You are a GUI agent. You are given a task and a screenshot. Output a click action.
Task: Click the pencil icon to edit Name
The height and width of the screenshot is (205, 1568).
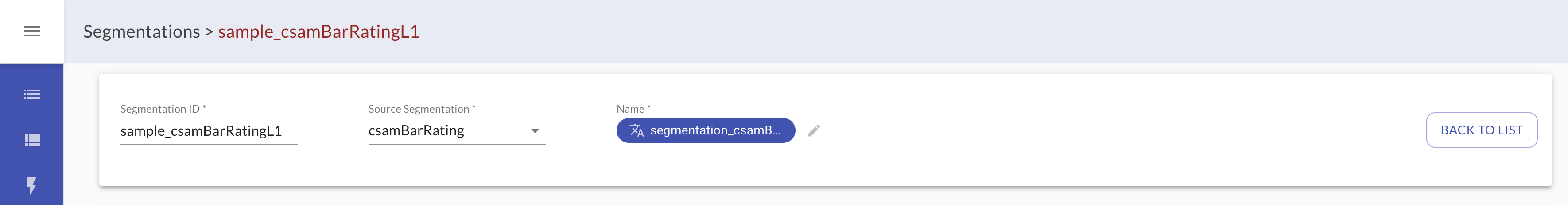coord(814,130)
